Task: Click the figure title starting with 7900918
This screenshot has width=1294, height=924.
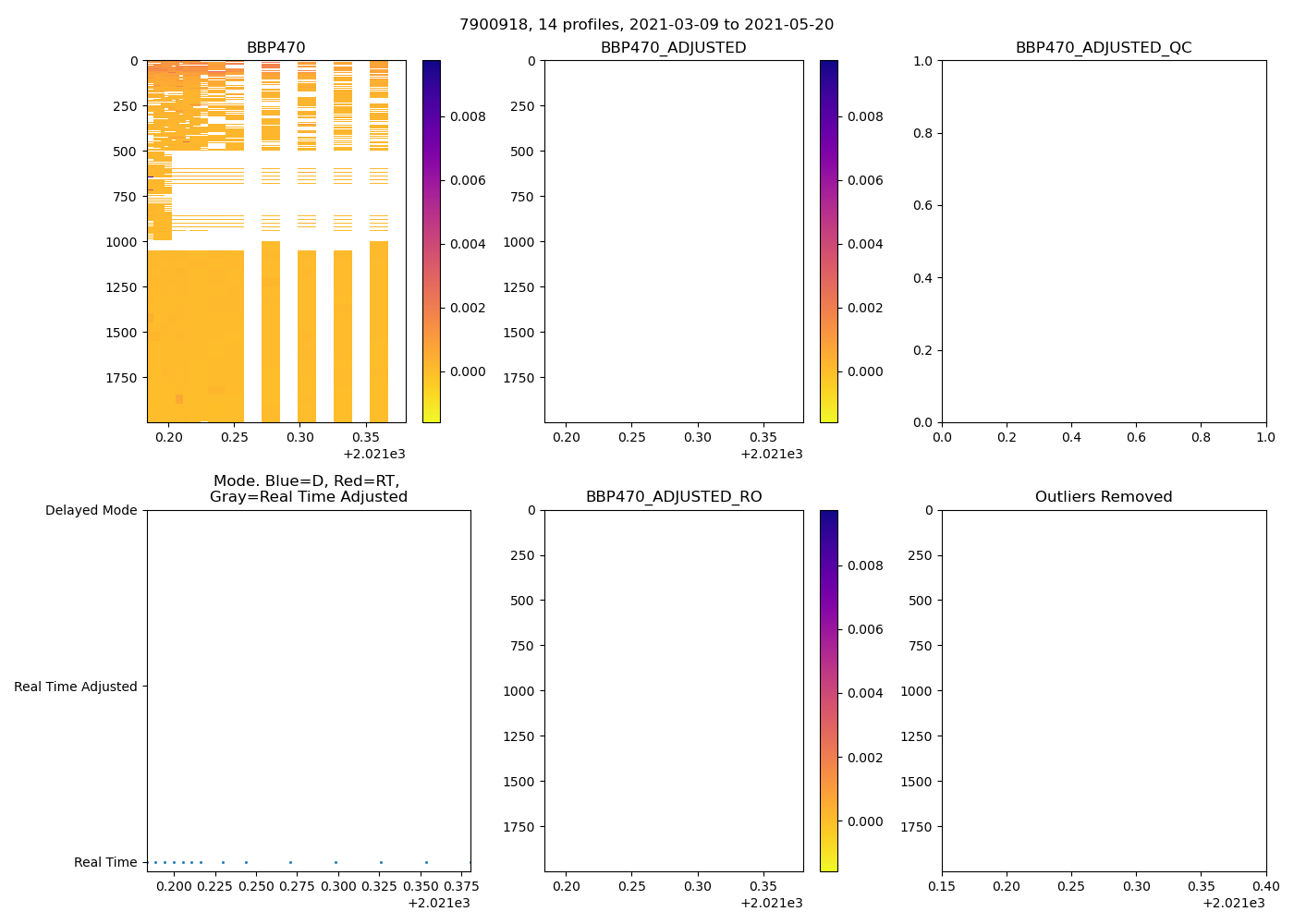Action: tap(646, 25)
